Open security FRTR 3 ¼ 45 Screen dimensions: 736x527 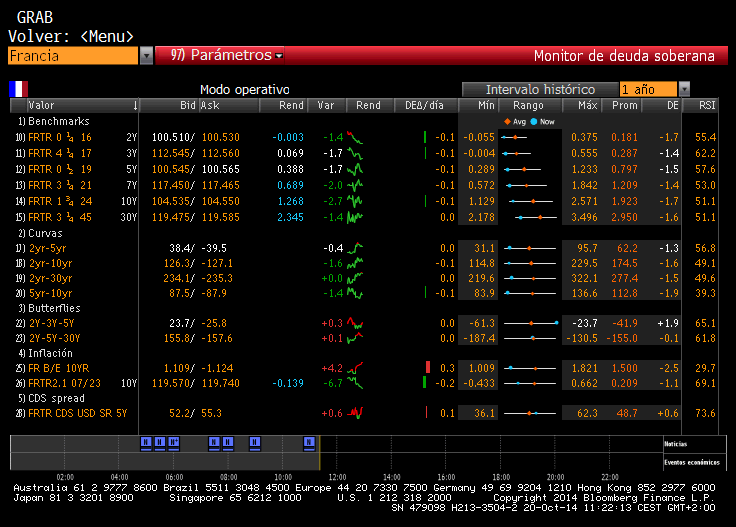point(60,217)
